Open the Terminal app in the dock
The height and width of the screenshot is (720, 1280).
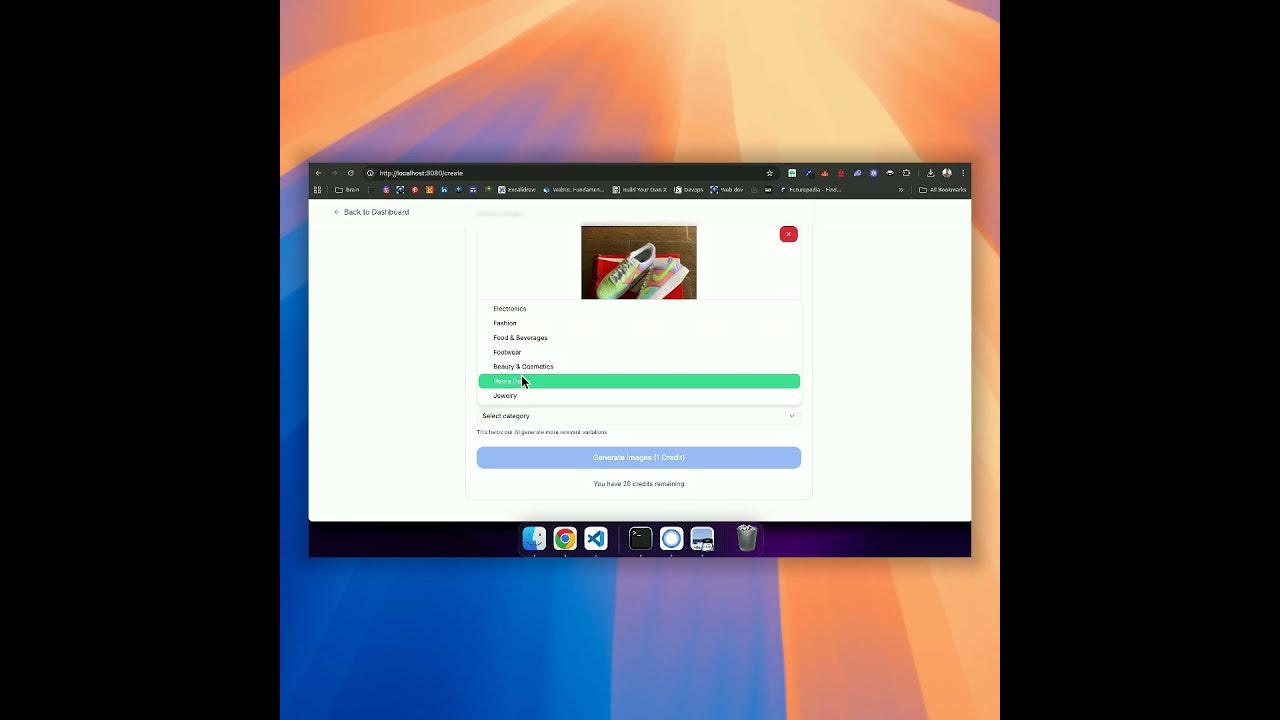tap(641, 539)
